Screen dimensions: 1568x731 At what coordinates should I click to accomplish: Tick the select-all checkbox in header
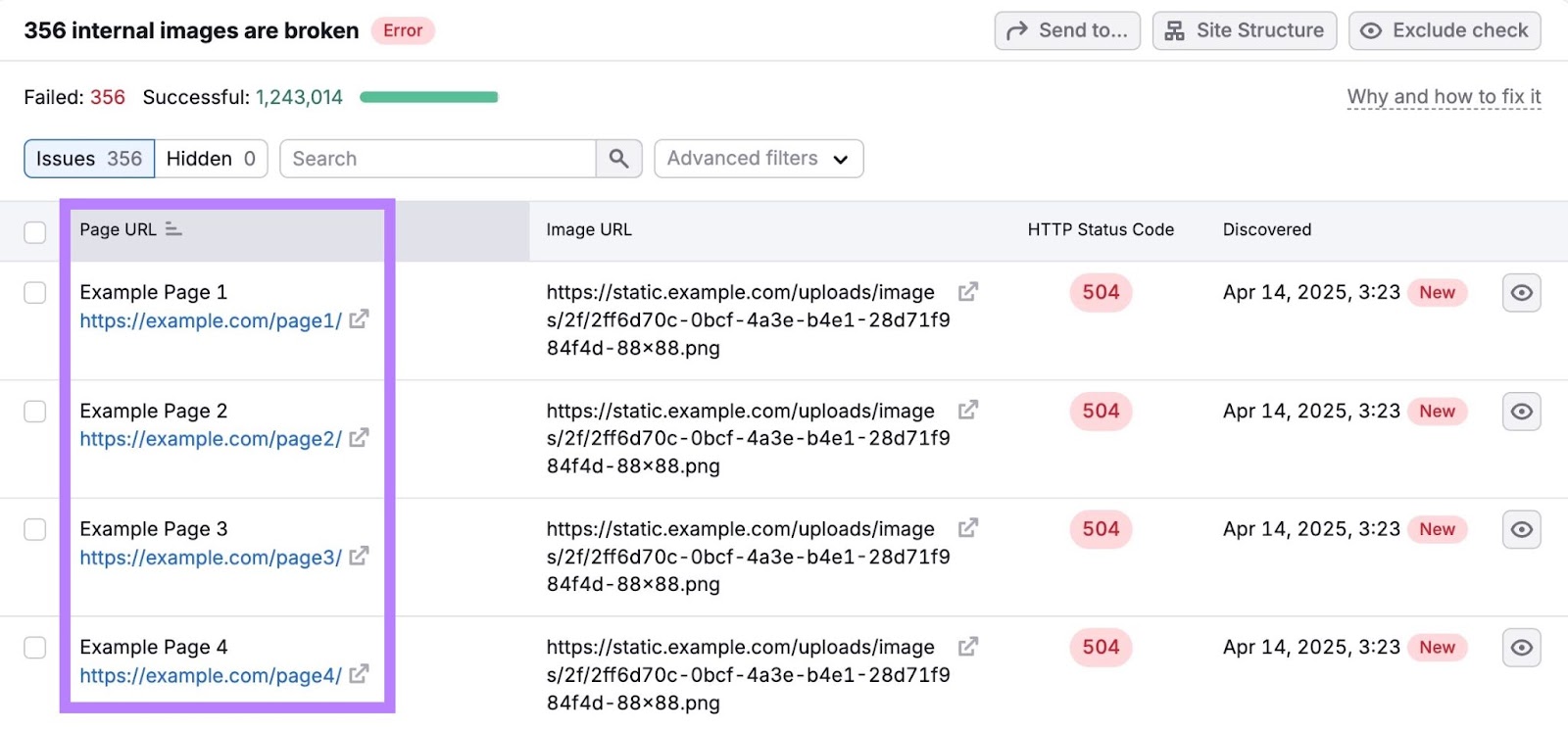coord(35,232)
